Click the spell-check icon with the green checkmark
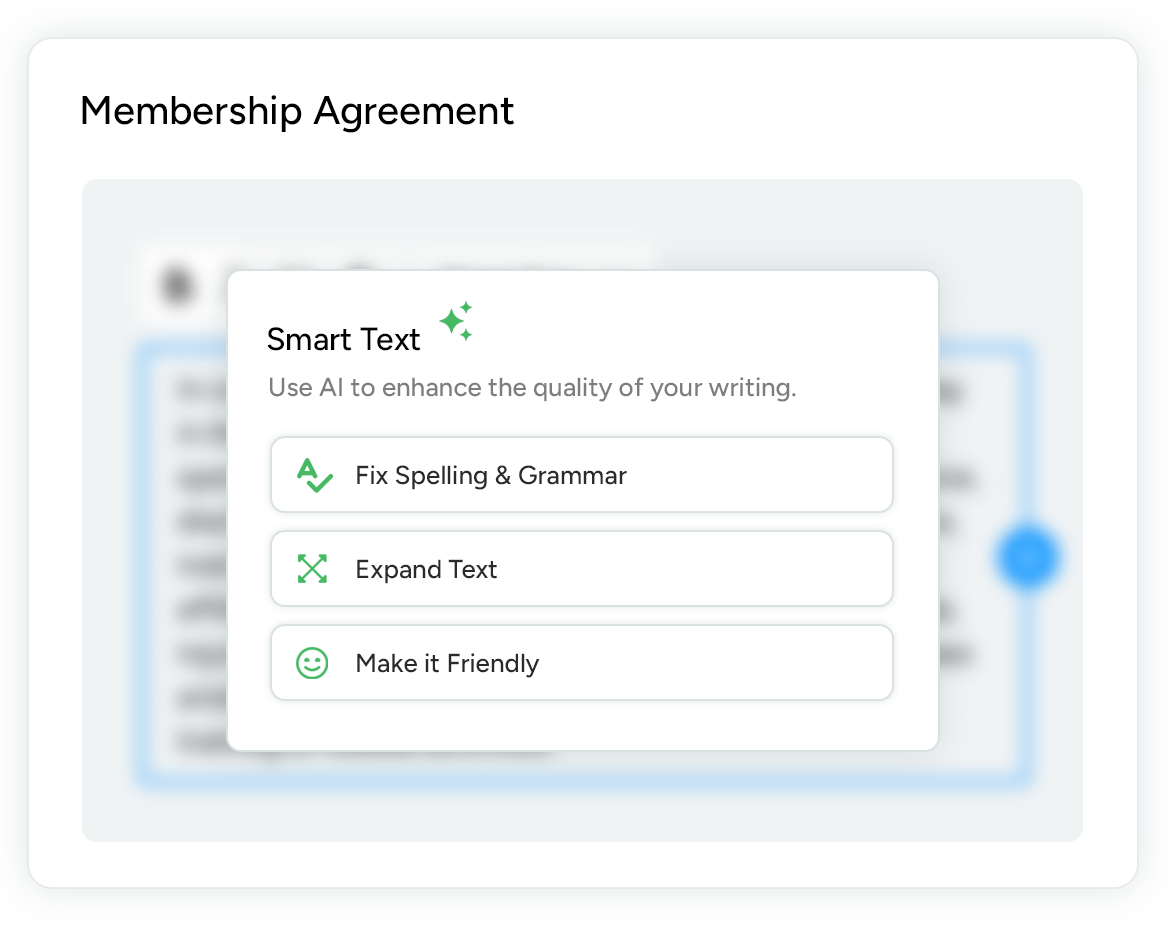1176x926 pixels. coord(314,475)
